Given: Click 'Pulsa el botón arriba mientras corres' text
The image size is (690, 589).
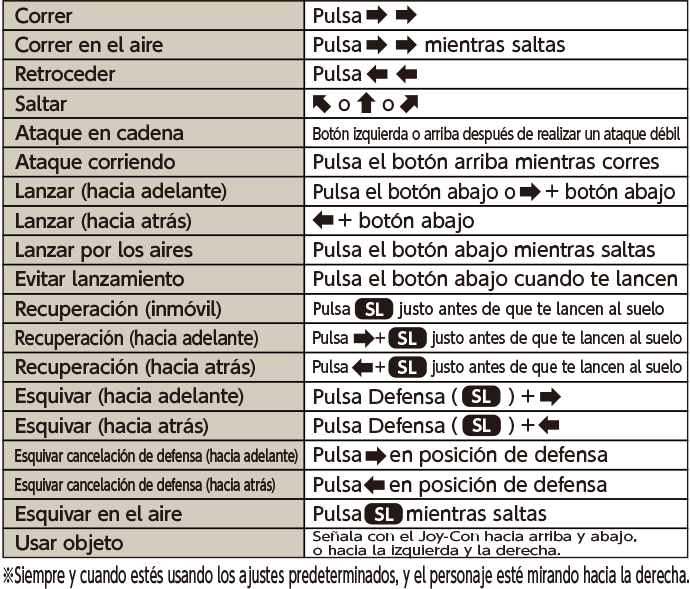Looking at the screenshot, I should (486, 162).
